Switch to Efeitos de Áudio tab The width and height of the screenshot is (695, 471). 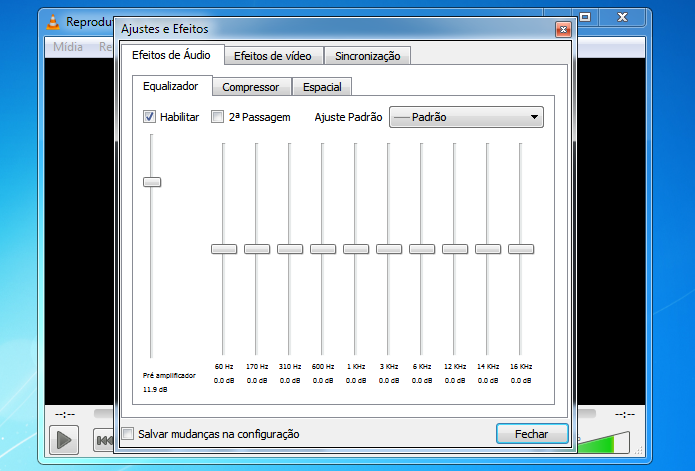(x=172, y=55)
